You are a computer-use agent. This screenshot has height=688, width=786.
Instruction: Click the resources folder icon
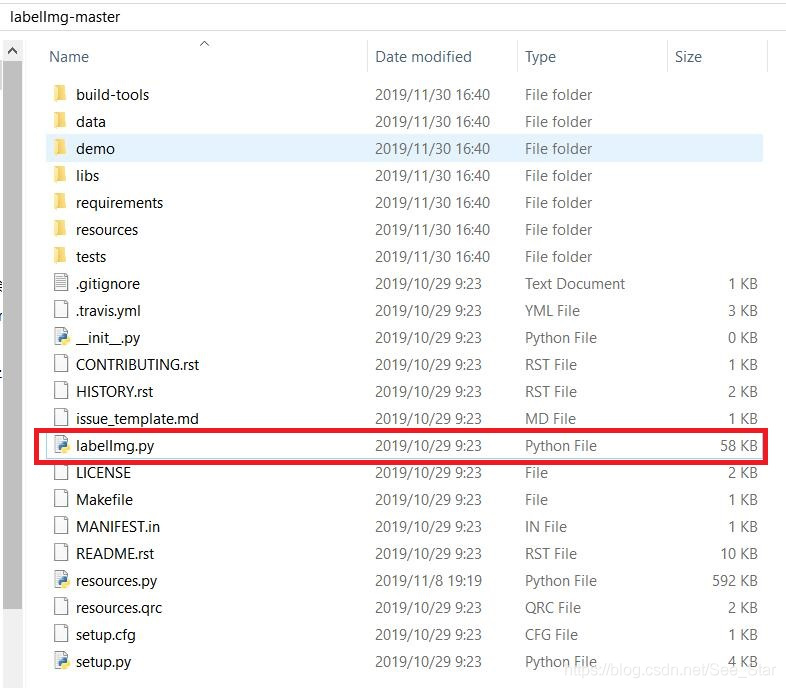pyautogui.click(x=60, y=229)
